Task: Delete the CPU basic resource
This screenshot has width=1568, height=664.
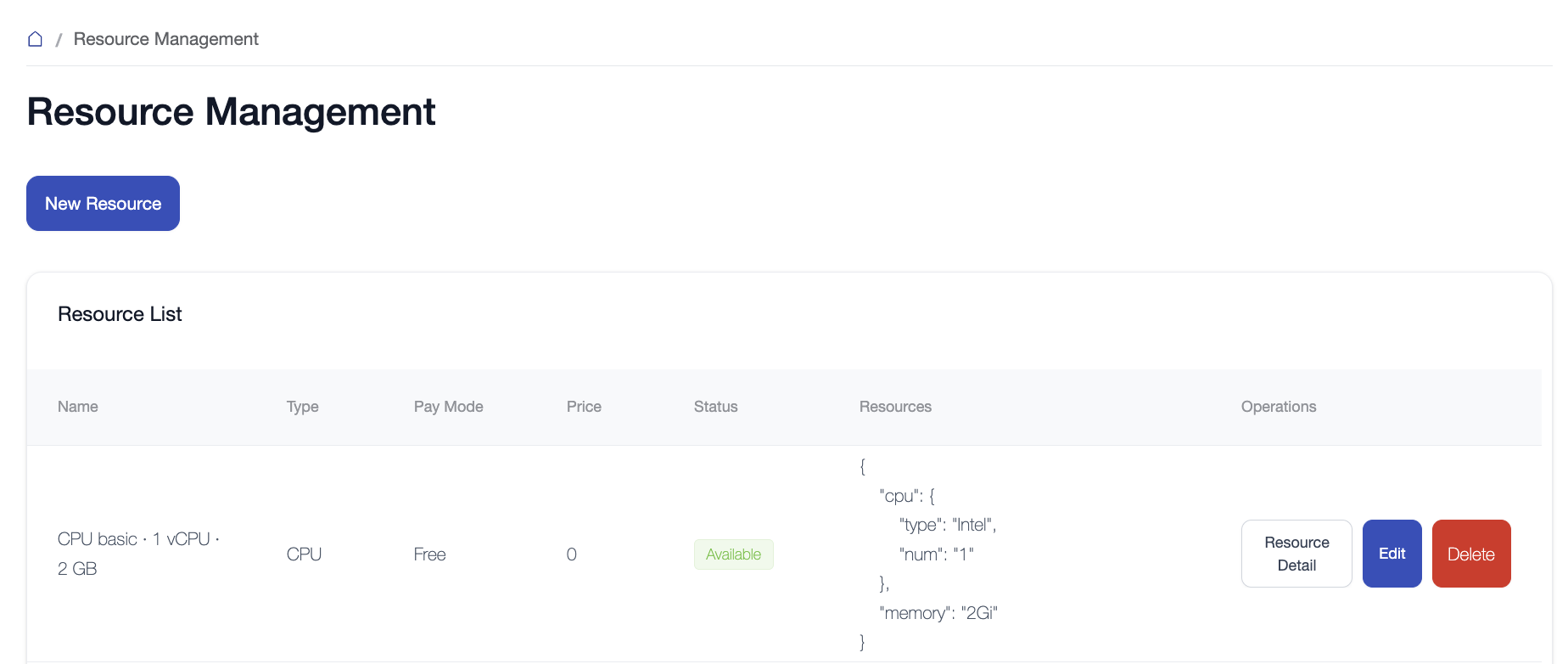Action: pos(1470,554)
